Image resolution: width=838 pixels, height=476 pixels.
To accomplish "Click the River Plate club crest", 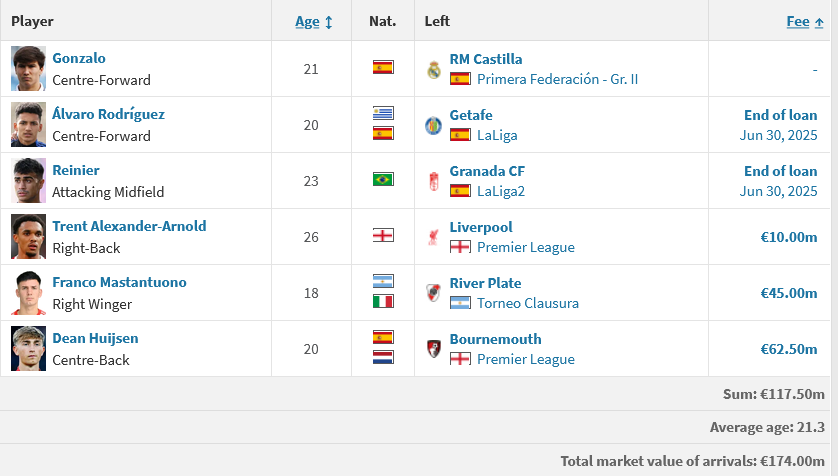I will (433, 293).
